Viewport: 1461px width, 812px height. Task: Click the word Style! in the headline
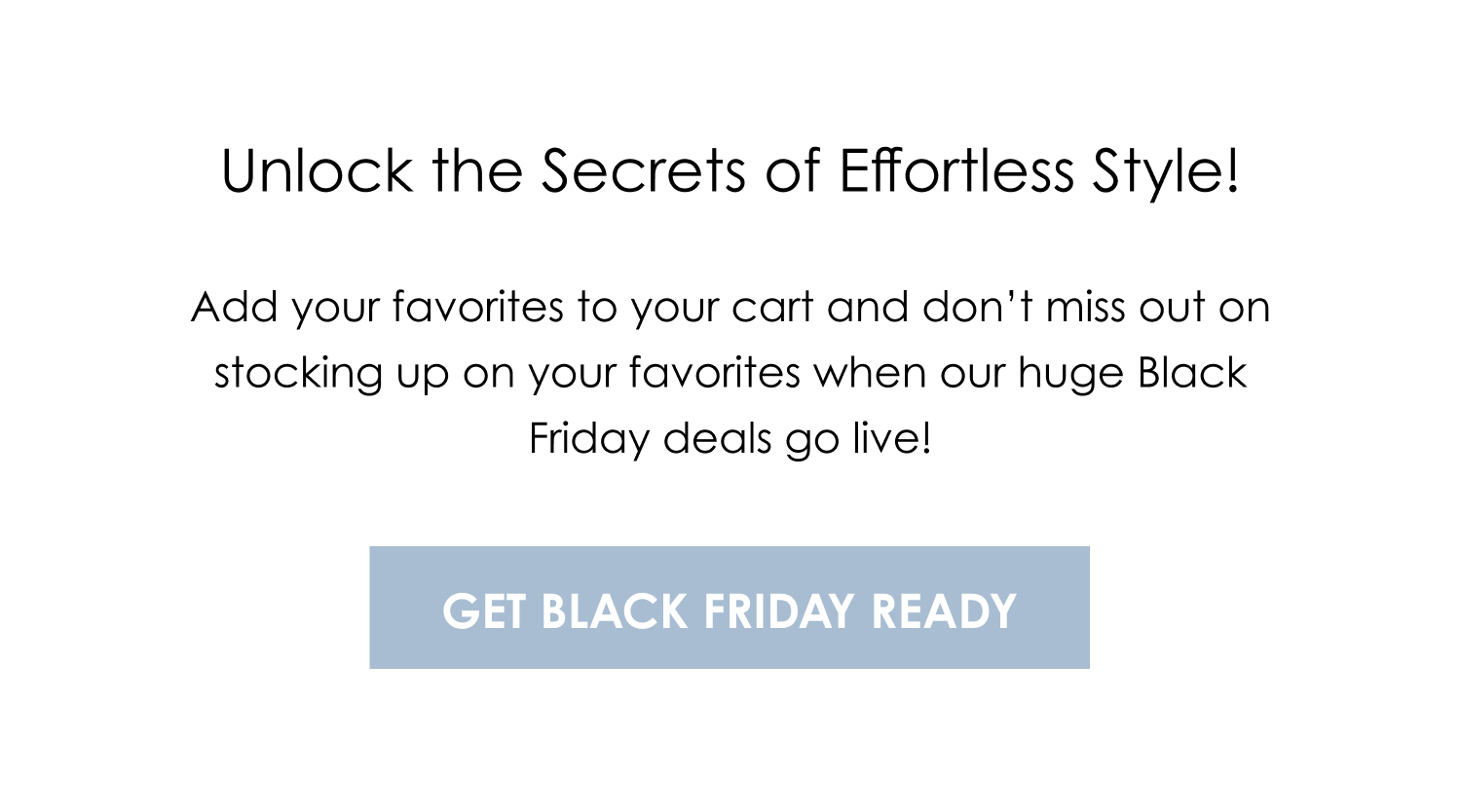pos(1166,173)
